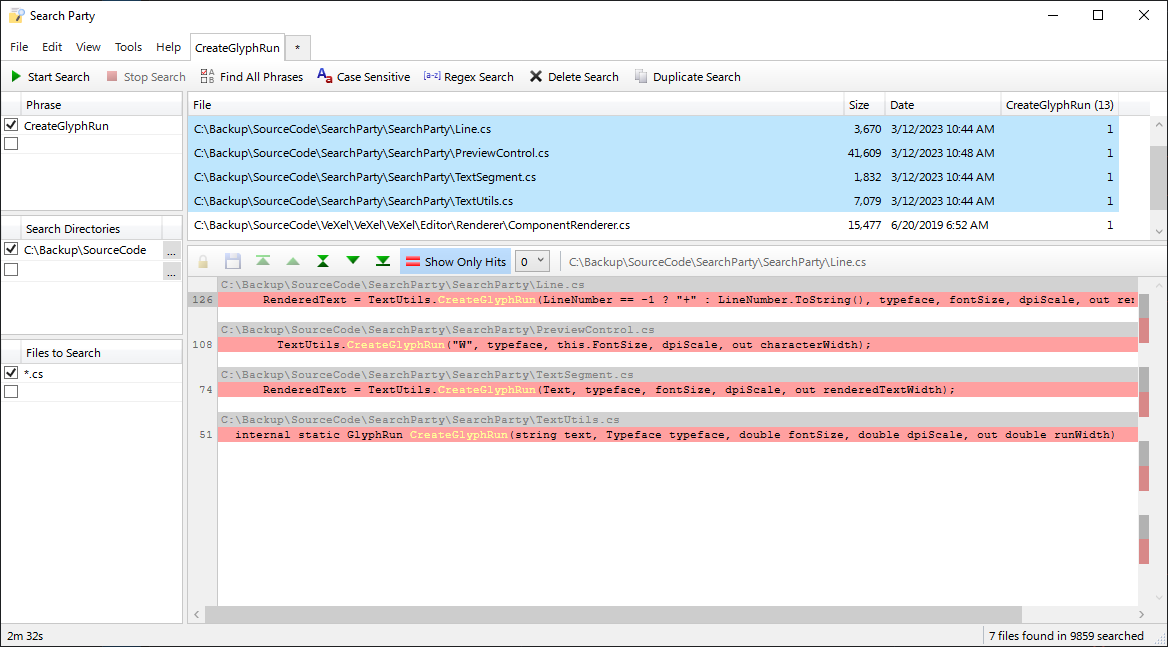Open the Help menu

168,47
